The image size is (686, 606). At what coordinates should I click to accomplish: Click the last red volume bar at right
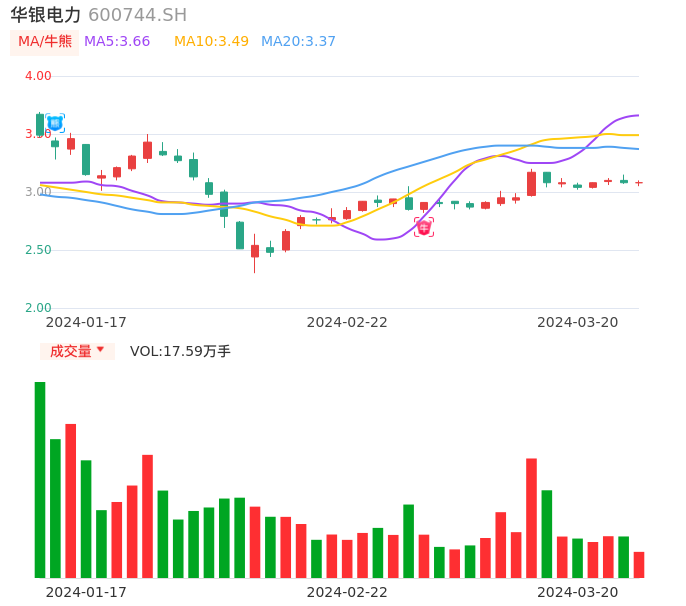(x=639, y=565)
